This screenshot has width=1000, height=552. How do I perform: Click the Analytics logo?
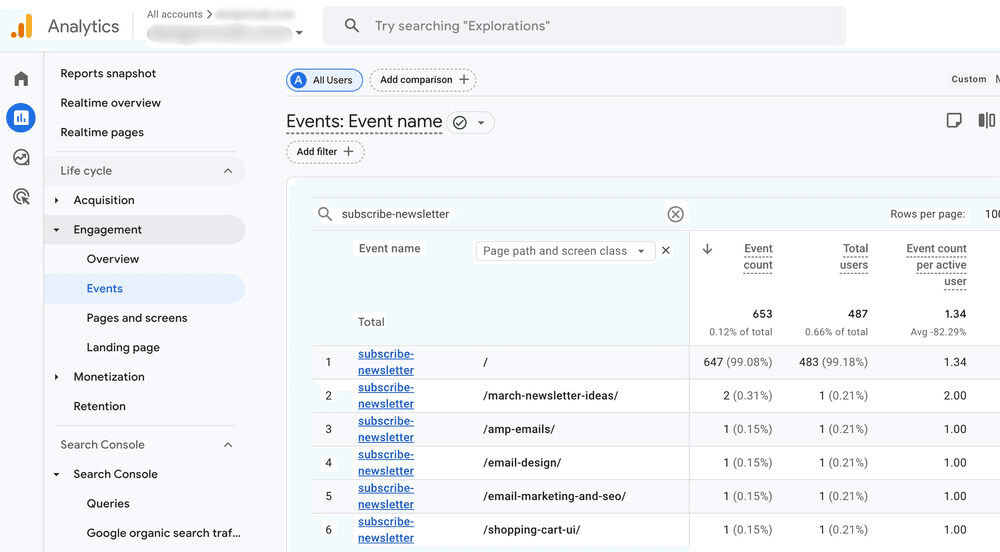[x=22, y=26]
